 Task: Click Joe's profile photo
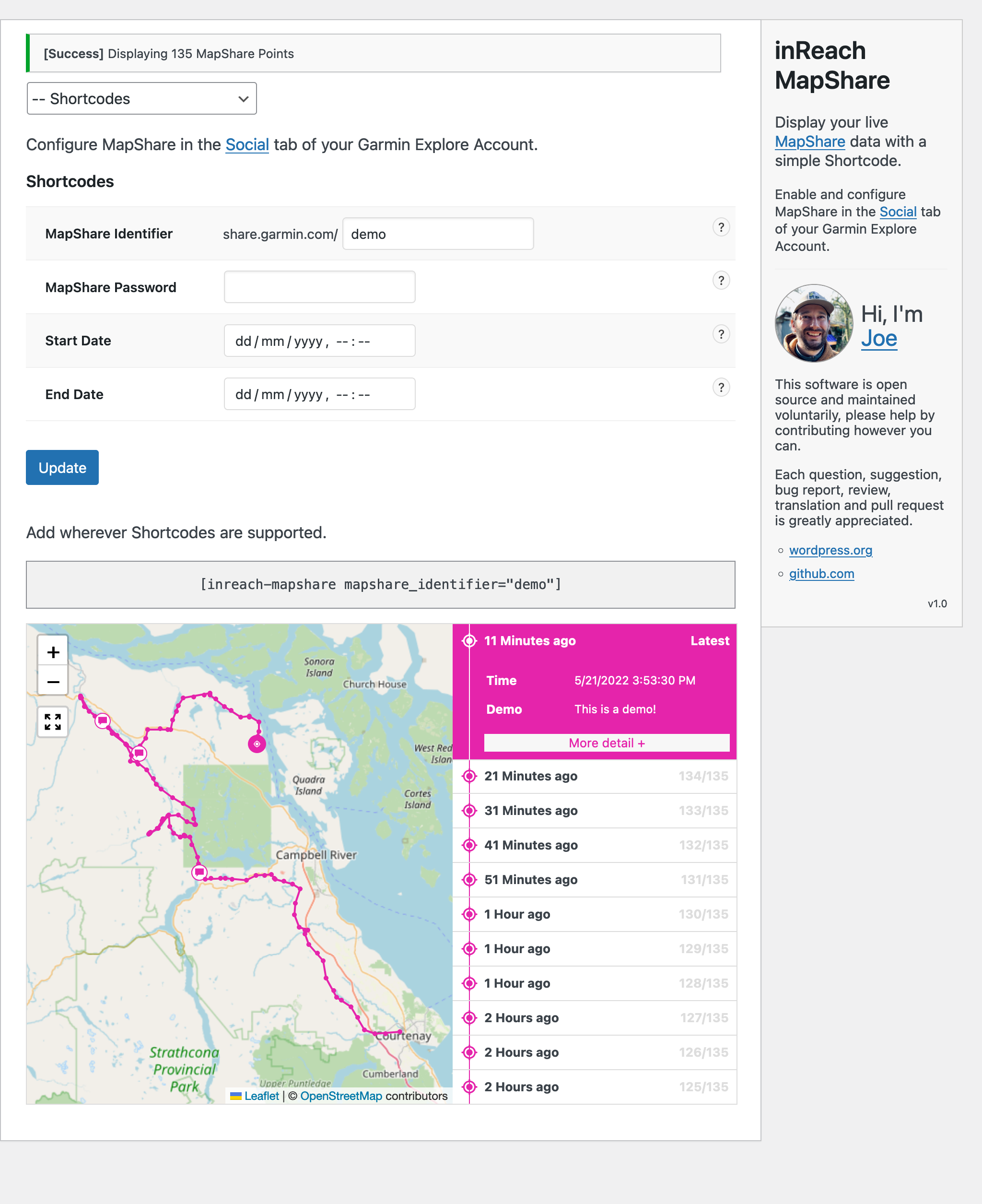[813, 324]
